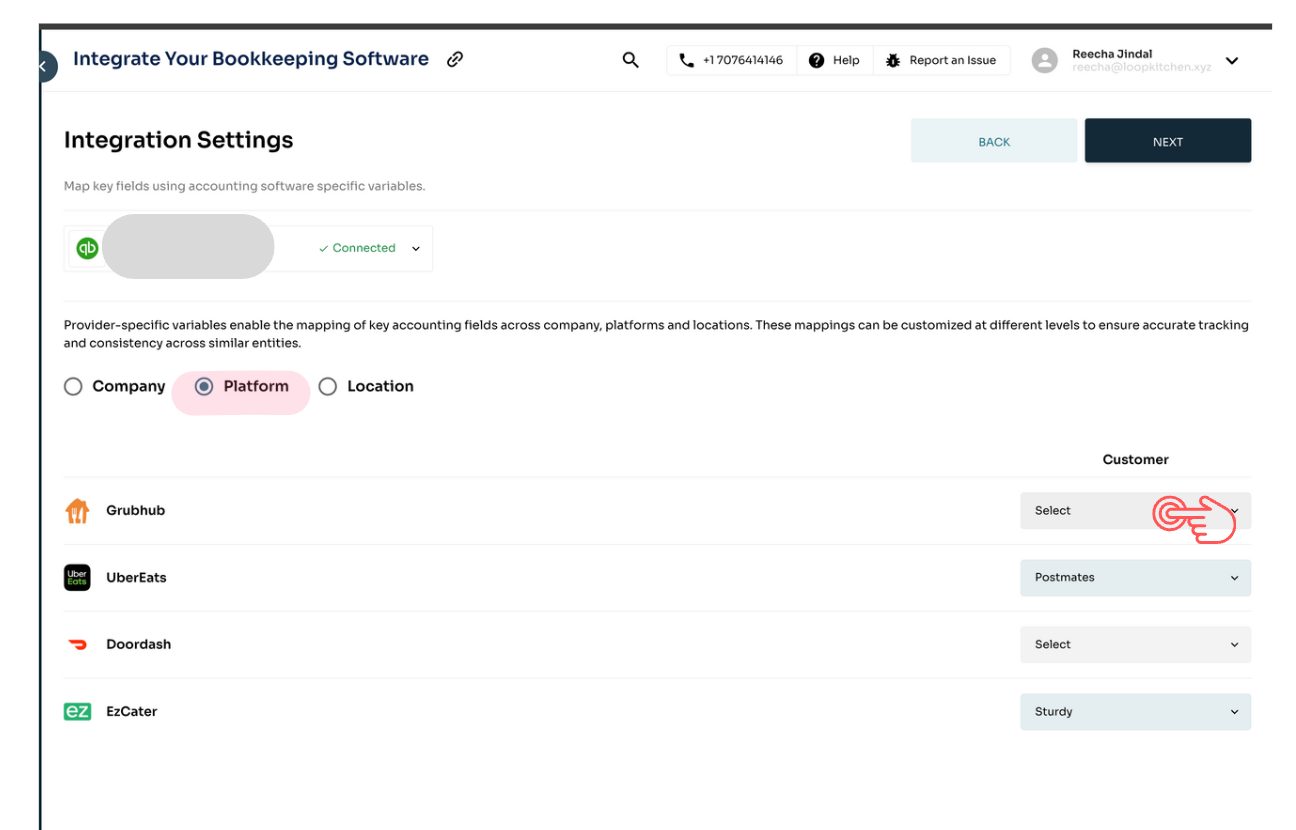Open the Doordash customer Select dropdown
This screenshot has width=1296, height=830.
pos(1134,645)
